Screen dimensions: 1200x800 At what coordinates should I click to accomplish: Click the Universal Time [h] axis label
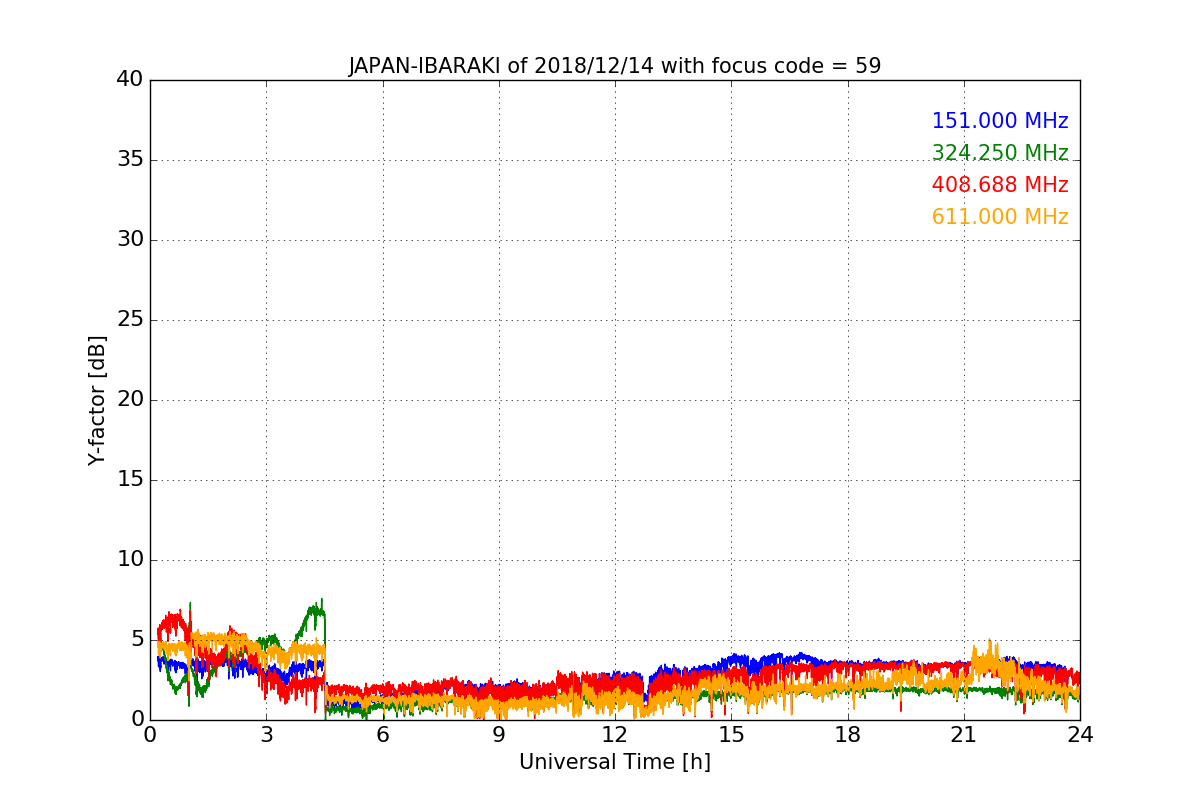click(614, 762)
